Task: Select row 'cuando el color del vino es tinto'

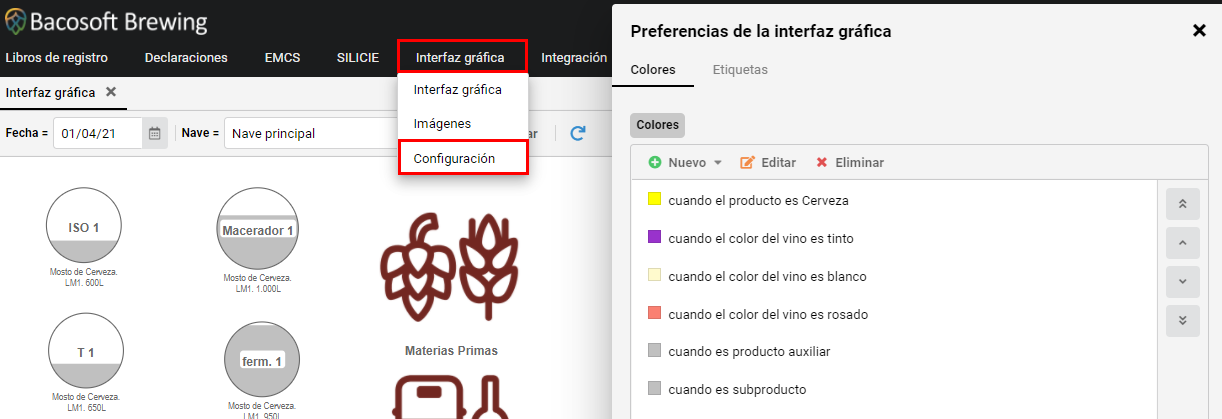Action: [893, 238]
